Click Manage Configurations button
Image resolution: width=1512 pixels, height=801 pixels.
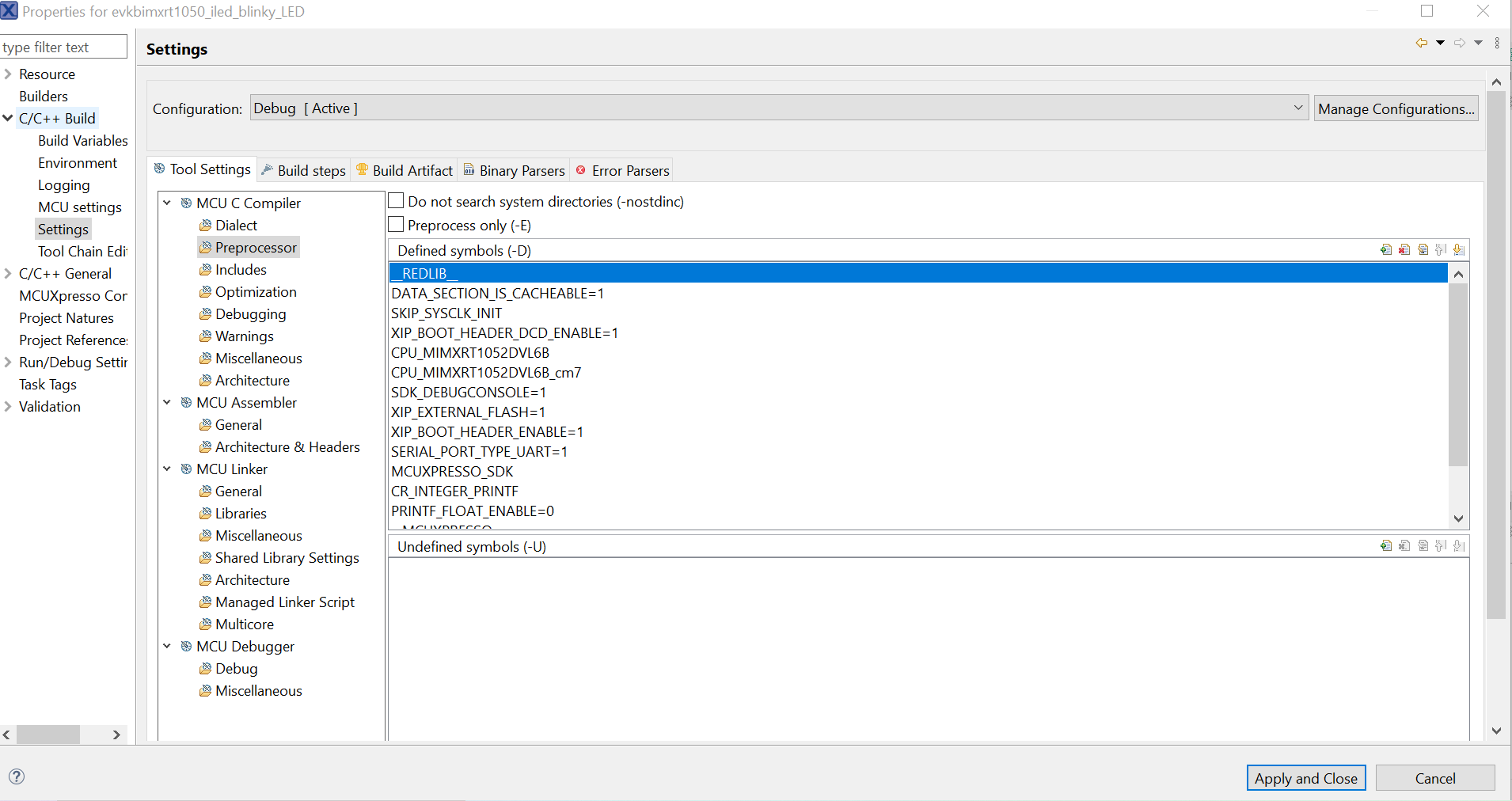click(x=1396, y=108)
